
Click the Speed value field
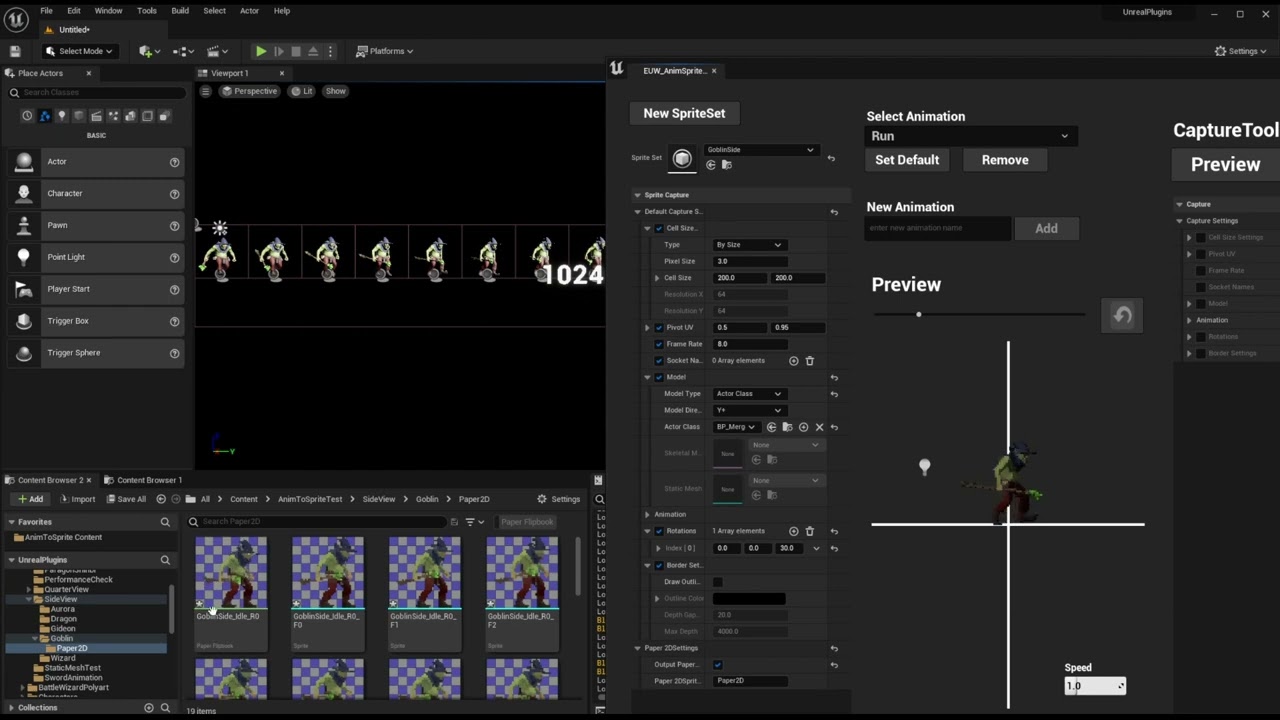coord(1094,686)
